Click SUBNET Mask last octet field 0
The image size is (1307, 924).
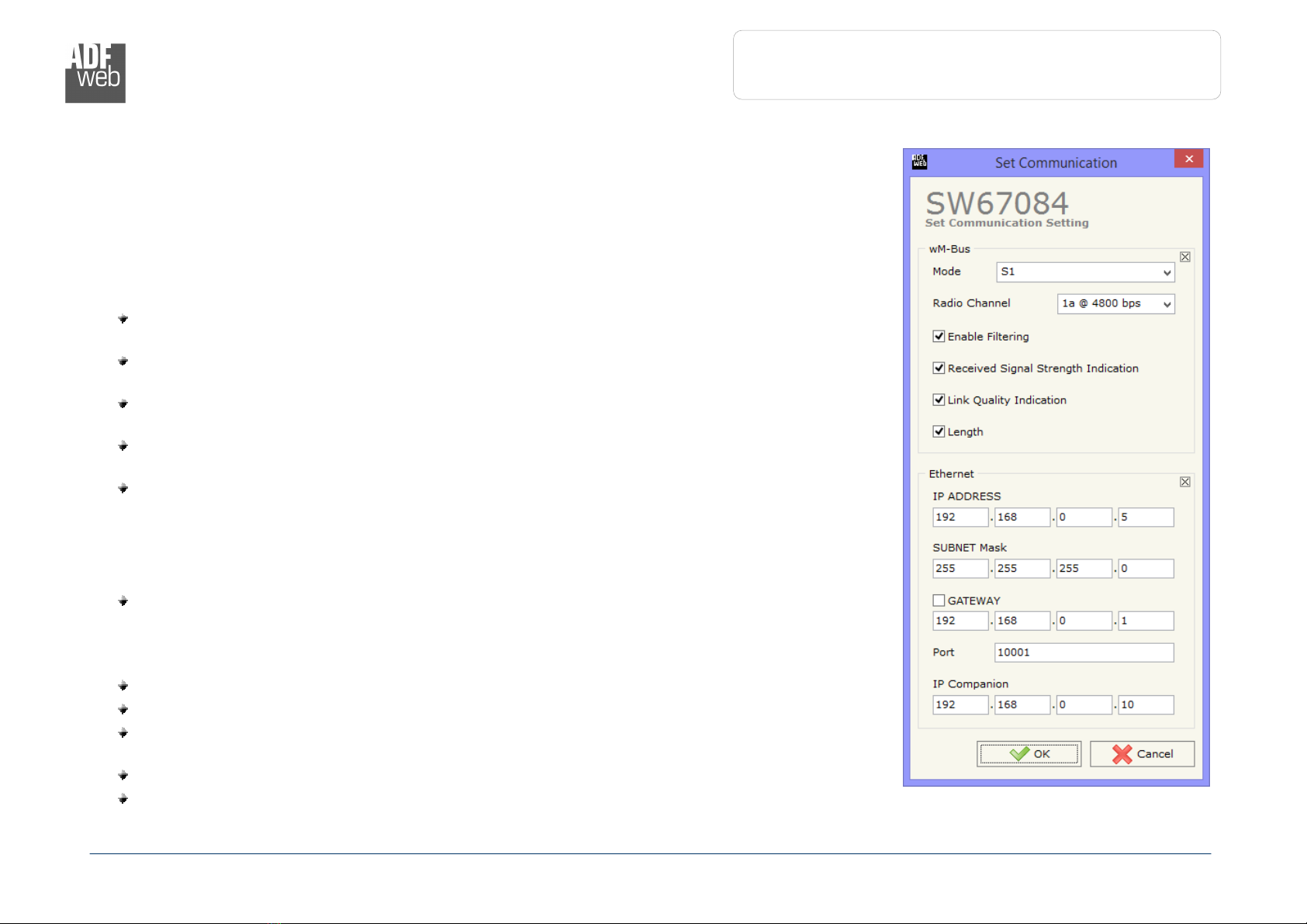pos(1146,569)
